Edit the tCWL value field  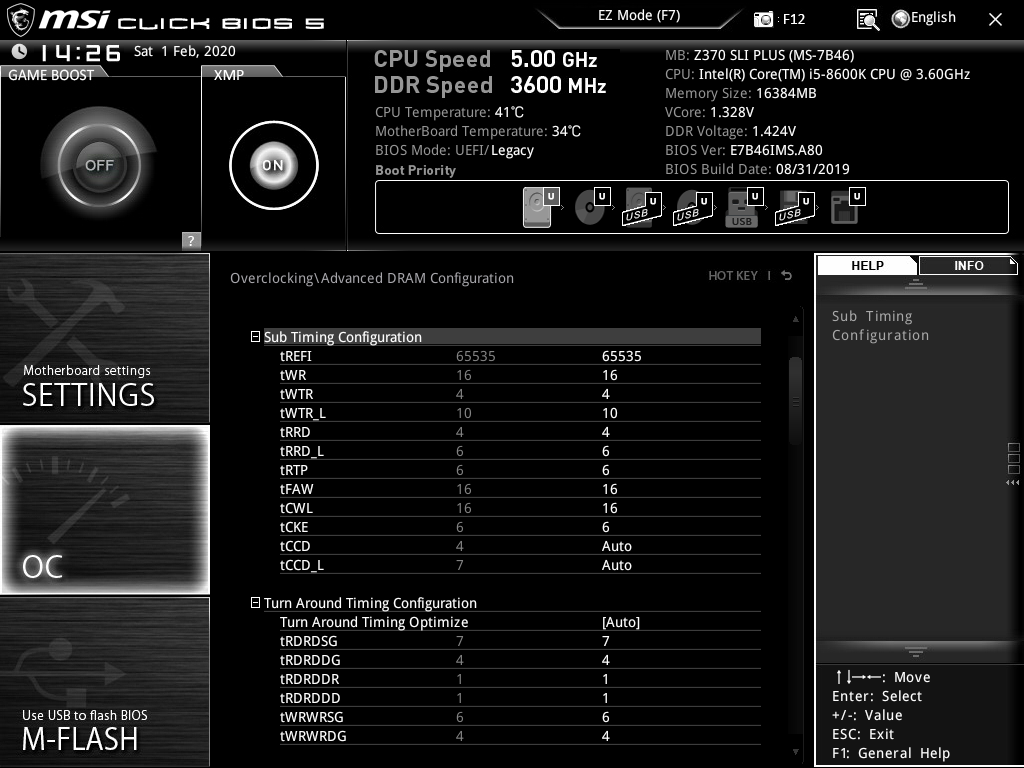609,507
